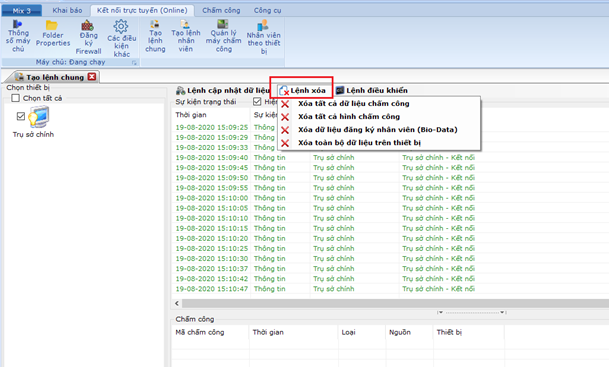Image resolution: width=609 pixels, height=367 pixels.
Task: Select event row 19-08-2020 15:09:29
Action: [x=212, y=137]
